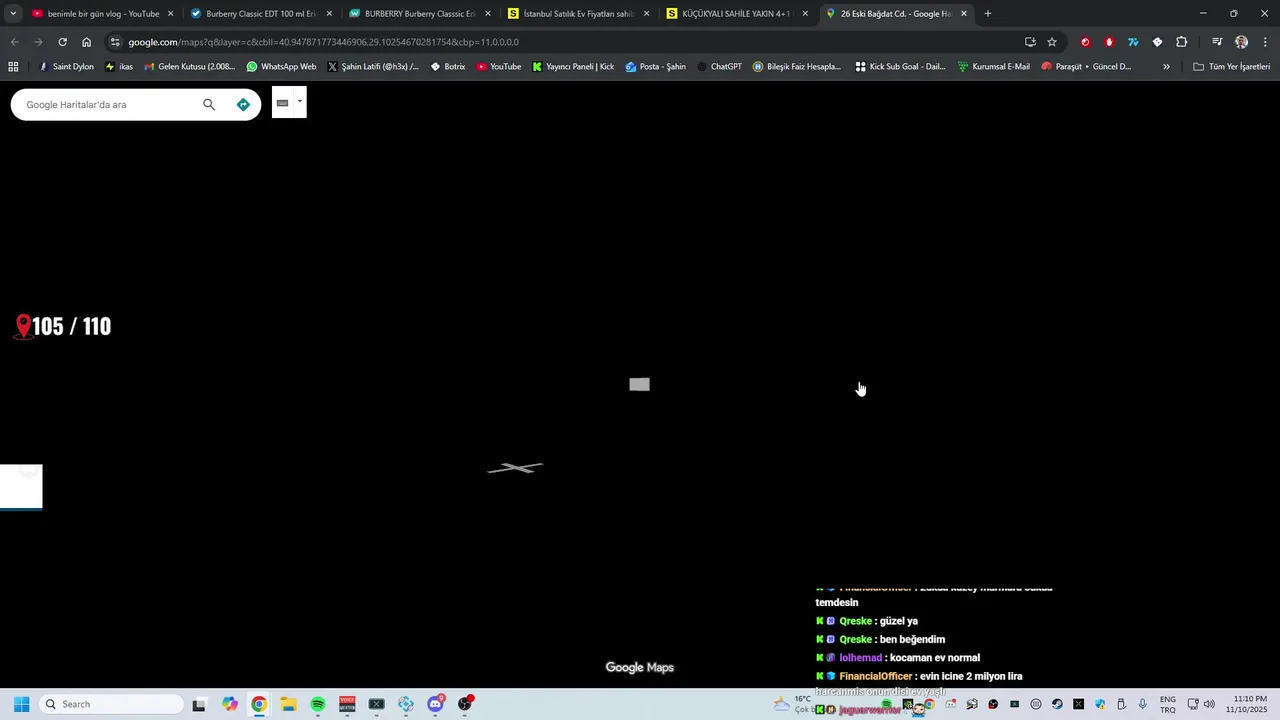Open the Chrome profile avatar
Viewport: 1280px width, 720px height.
(1241, 42)
